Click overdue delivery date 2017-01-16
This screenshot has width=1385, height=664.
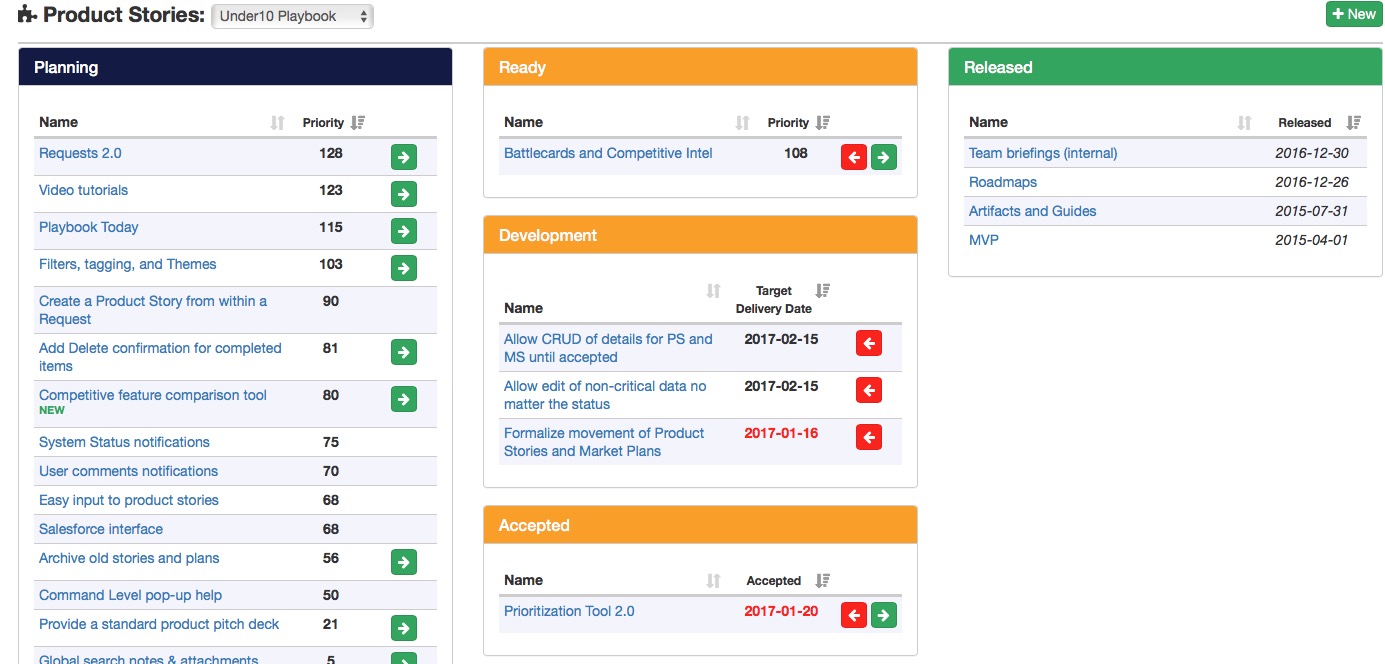click(781, 433)
